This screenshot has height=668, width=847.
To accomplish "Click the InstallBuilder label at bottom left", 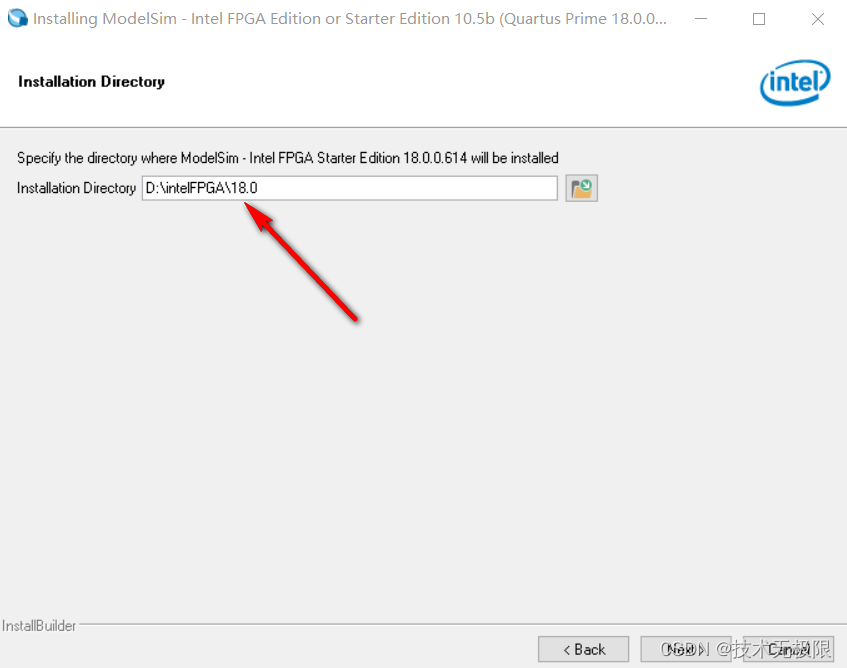I will pyautogui.click(x=39, y=625).
